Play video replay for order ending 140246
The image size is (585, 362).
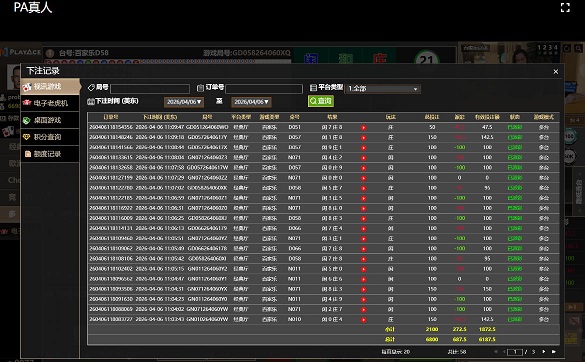[363, 138]
